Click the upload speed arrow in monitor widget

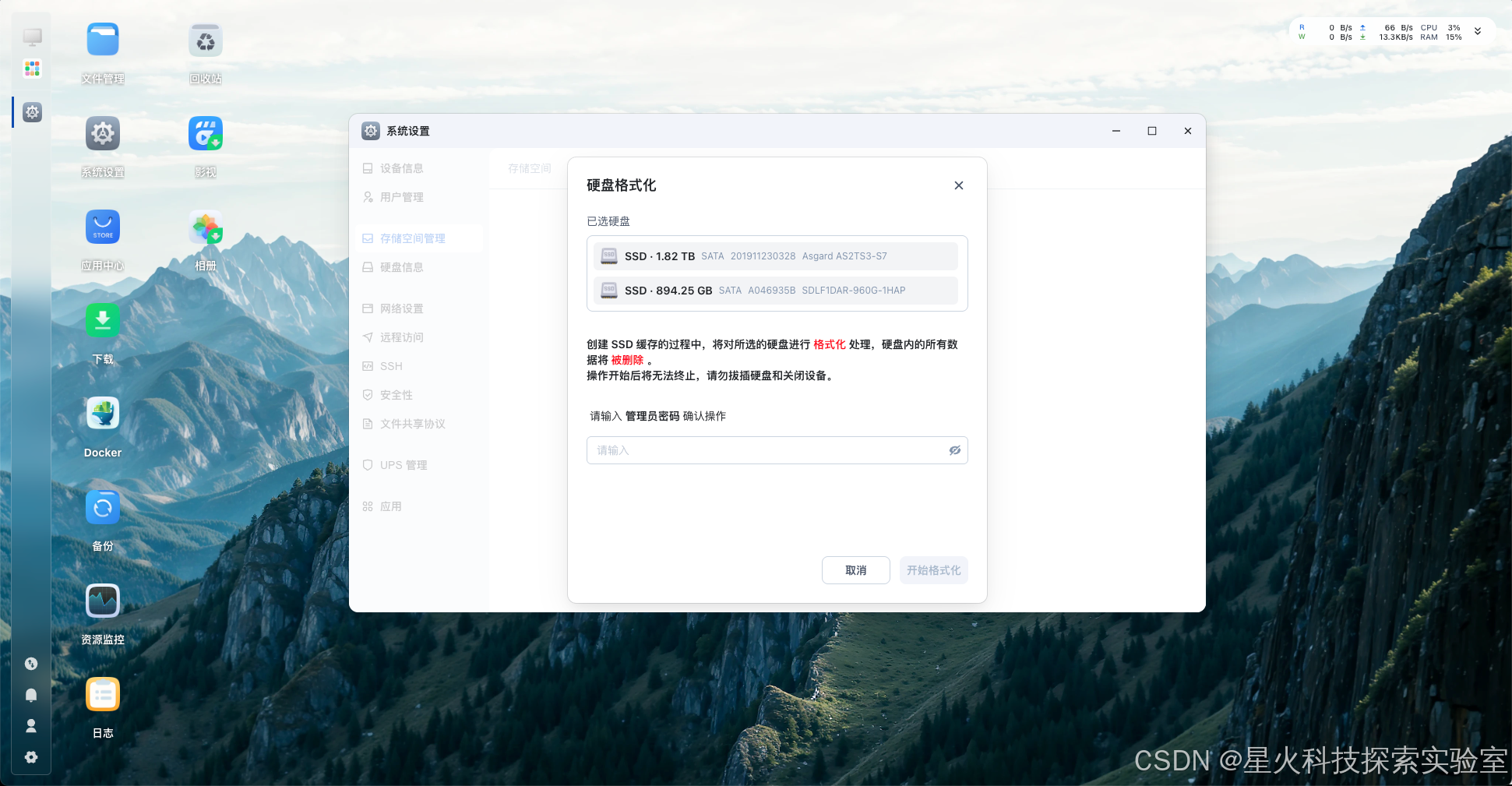(1362, 27)
